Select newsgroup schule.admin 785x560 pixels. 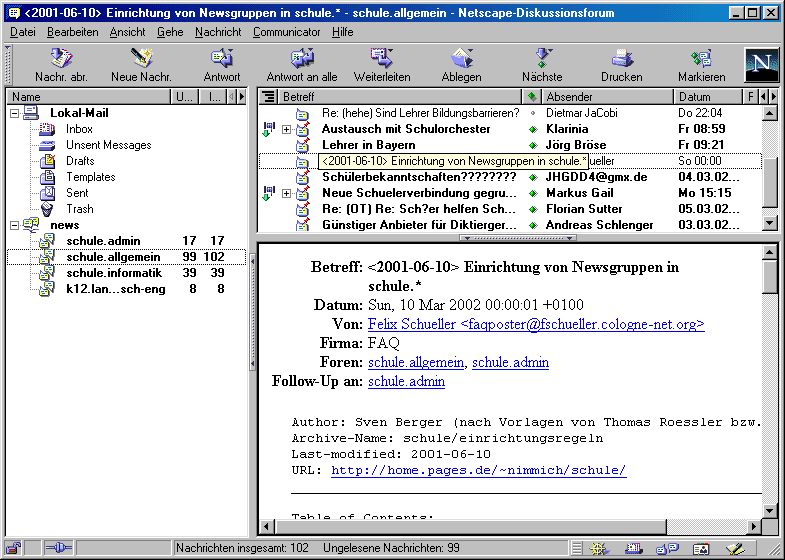pos(103,241)
